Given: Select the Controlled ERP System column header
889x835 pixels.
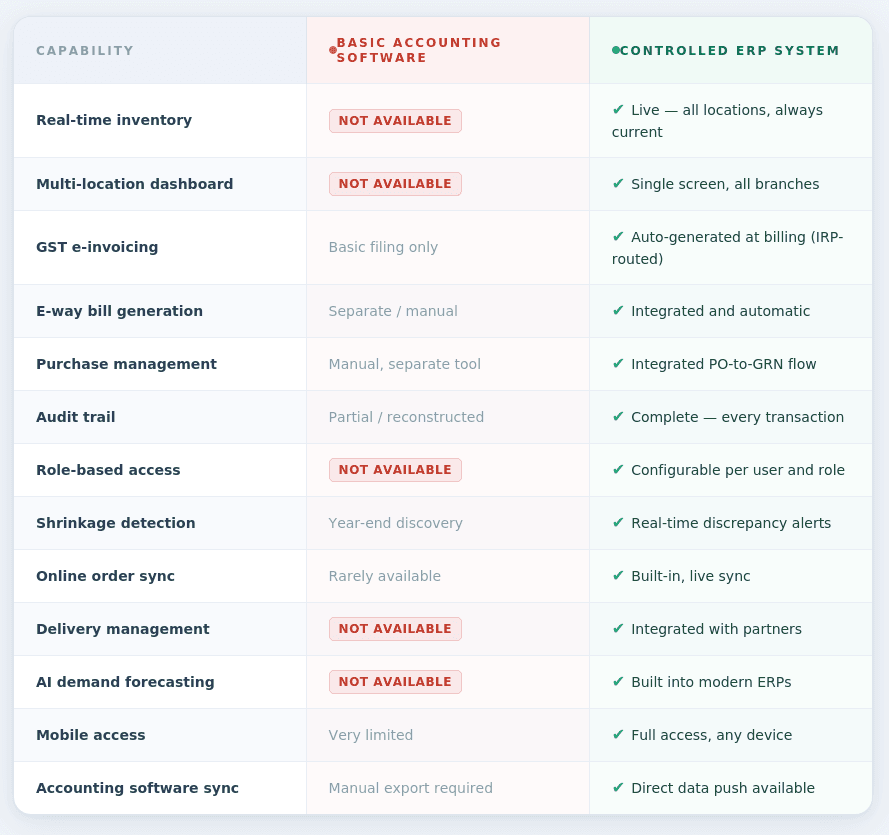Looking at the screenshot, I should tap(729, 51).
